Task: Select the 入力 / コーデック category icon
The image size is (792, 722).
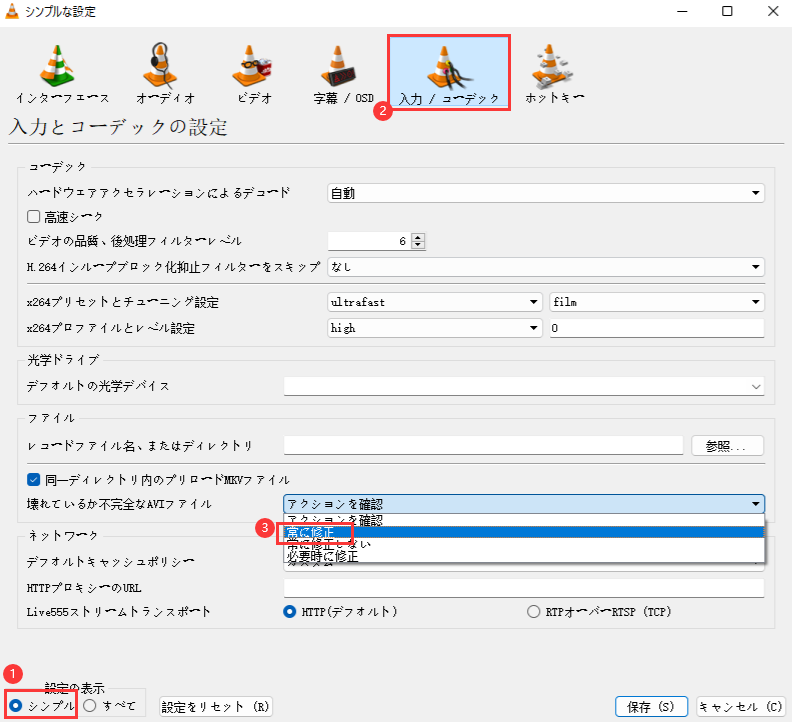Action: click(449, 72)
